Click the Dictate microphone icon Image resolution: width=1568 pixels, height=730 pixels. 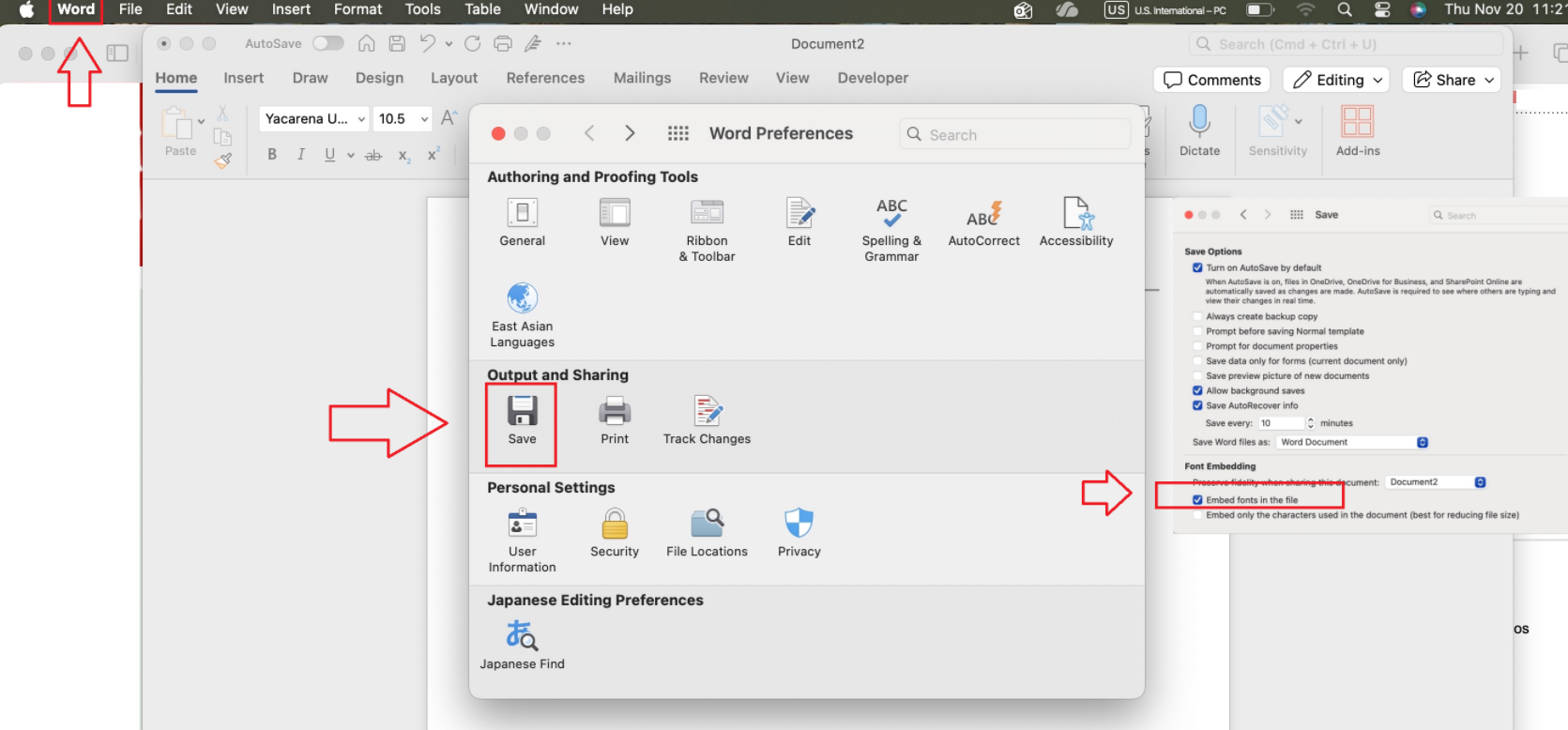pyautogui.click(x=1199, y=131)
